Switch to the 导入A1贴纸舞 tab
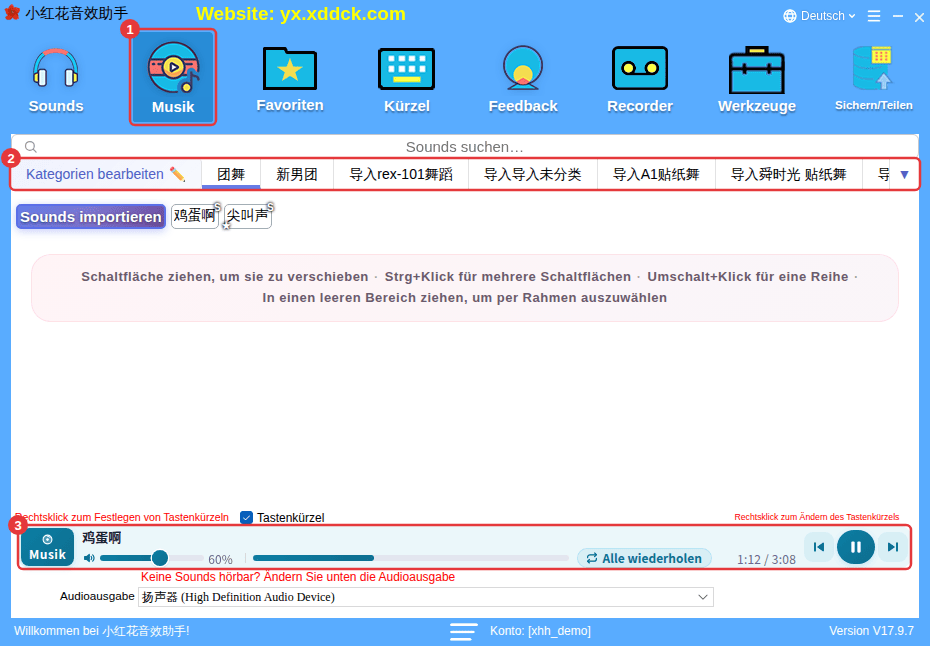Screen dimensions: 930x646 [655, 174]
